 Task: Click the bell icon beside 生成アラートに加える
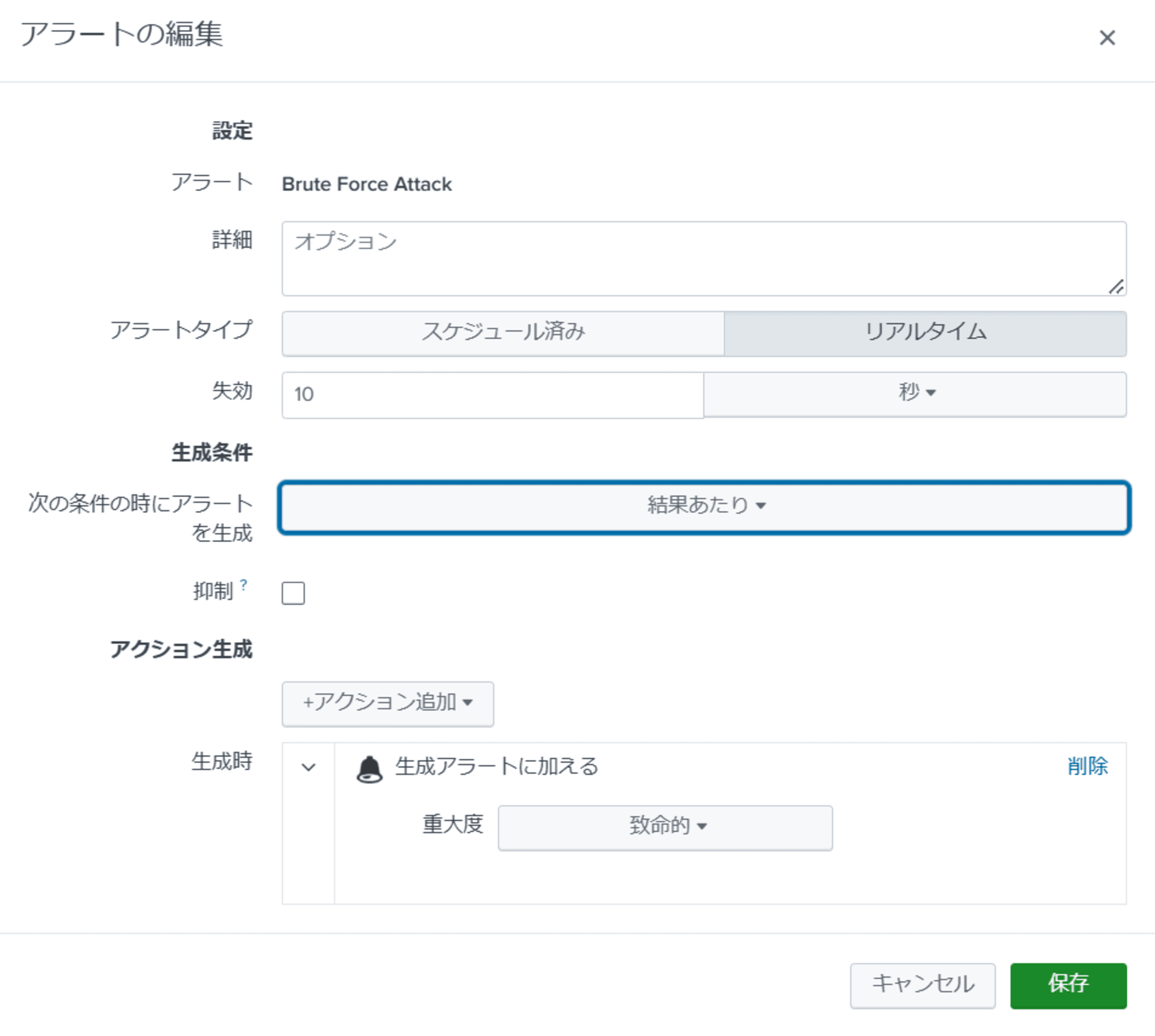(x=370, y=769)
